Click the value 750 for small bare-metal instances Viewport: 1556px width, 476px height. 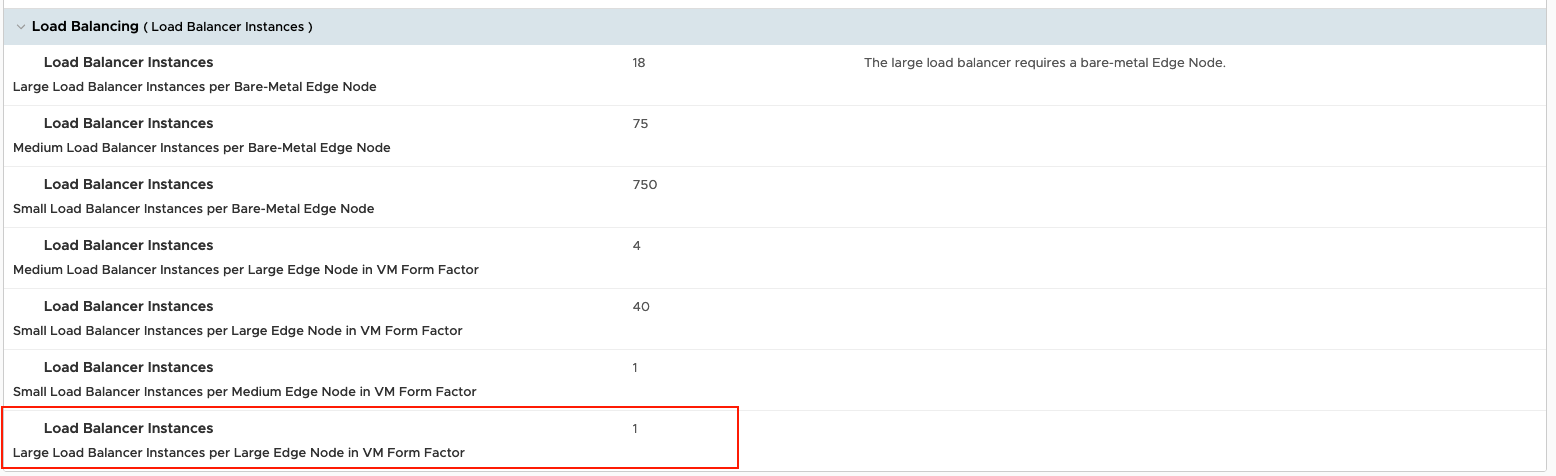pyautogui.click(x=644, y=185)
